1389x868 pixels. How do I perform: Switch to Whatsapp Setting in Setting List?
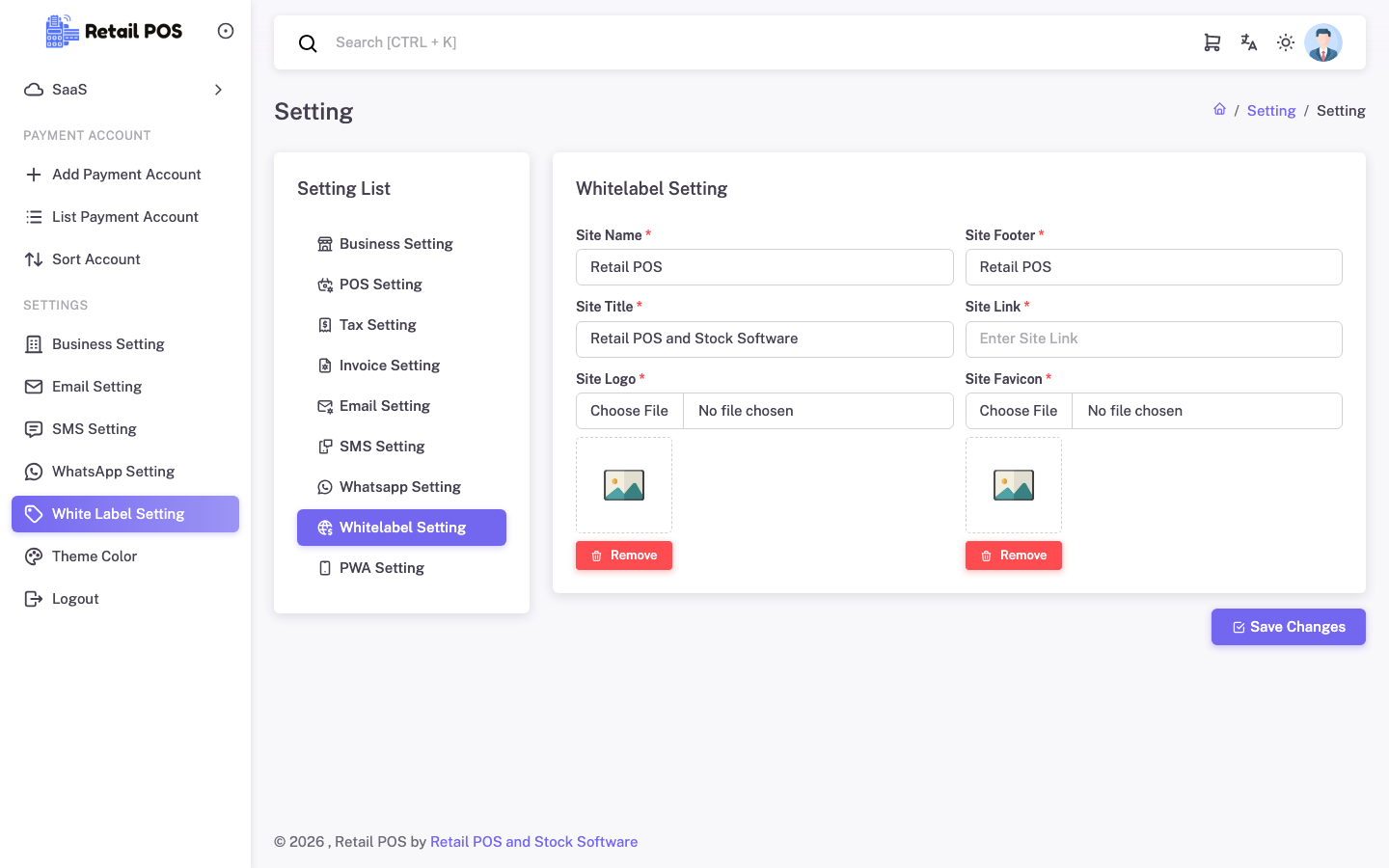[x=401, y=487]
